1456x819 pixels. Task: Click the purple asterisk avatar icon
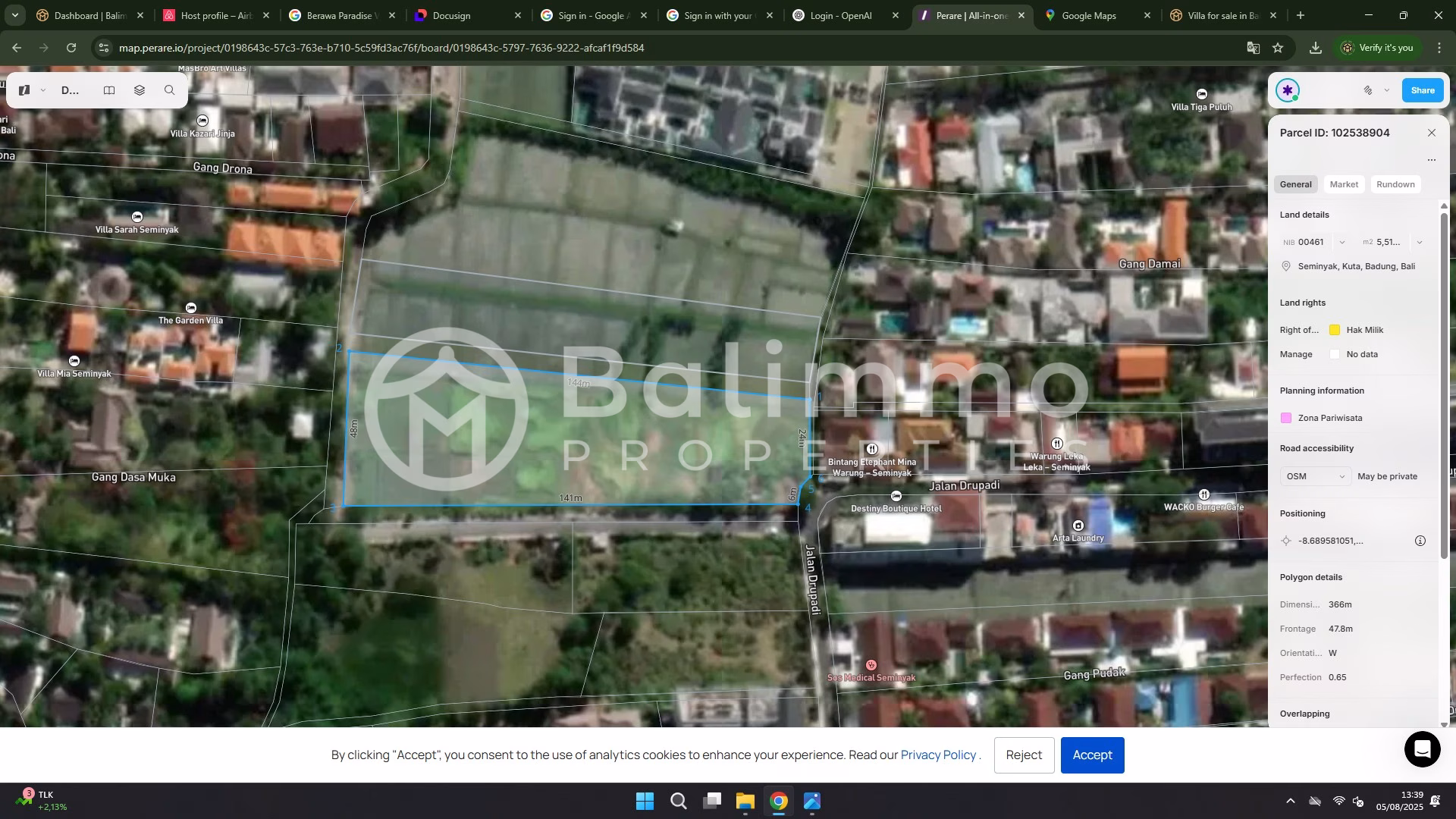click(1287, 90)
